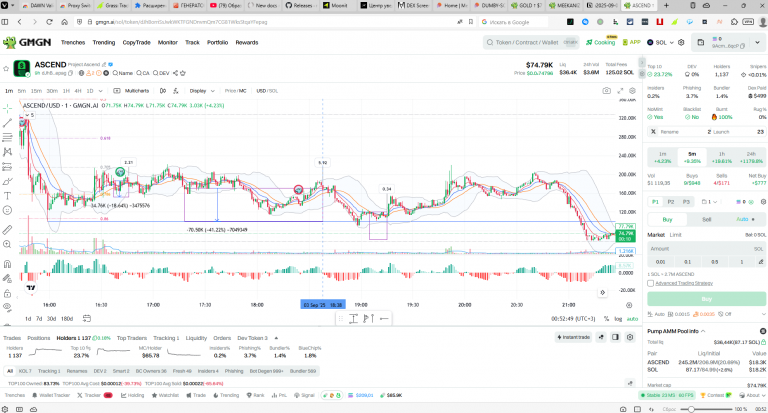768x413 pixels.
Task: Collapse the indicator legend with 5 toggle
Action: point(28,115)
